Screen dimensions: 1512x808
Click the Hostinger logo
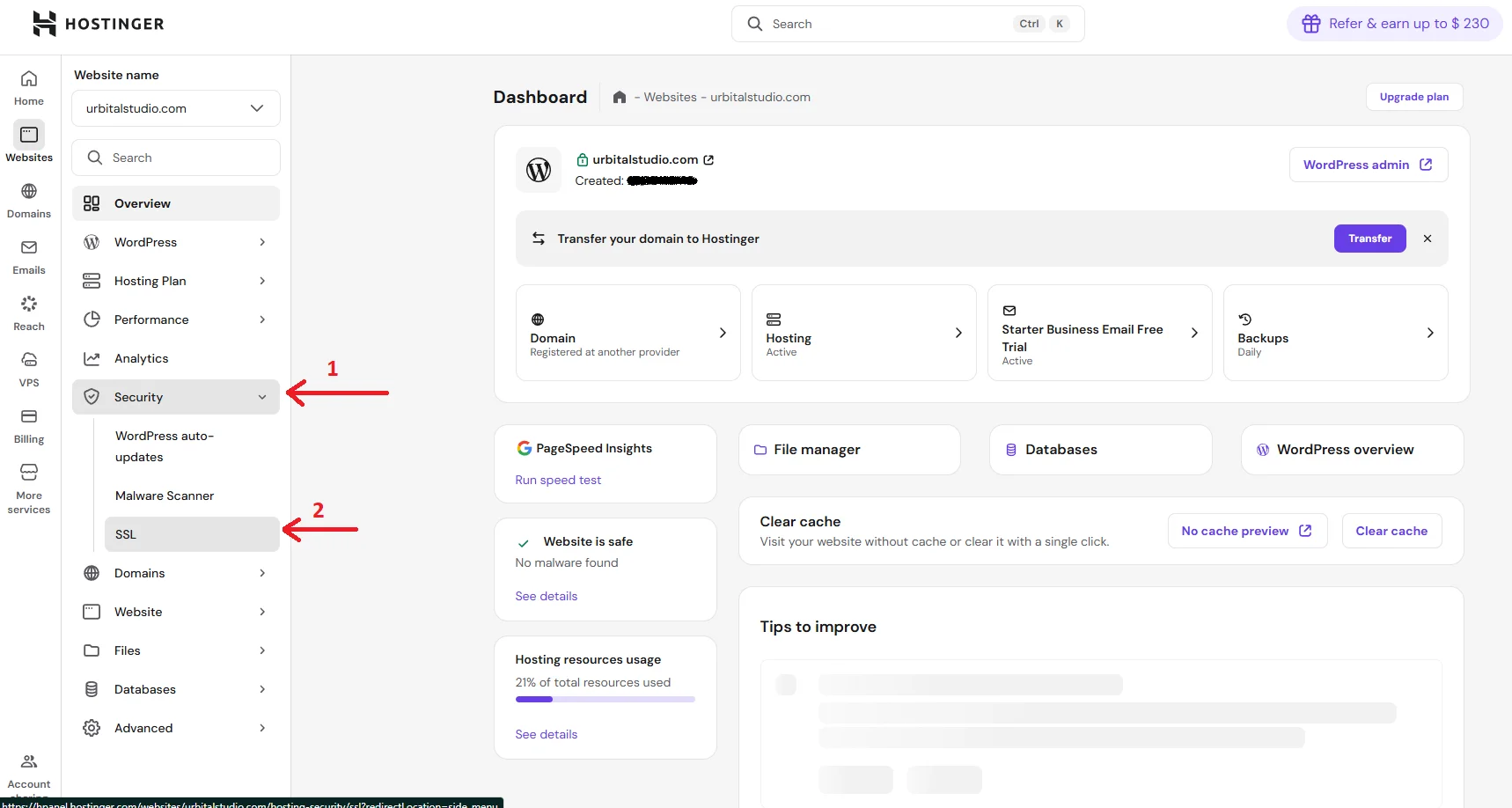pyautogui.click(x=97, y=24)
